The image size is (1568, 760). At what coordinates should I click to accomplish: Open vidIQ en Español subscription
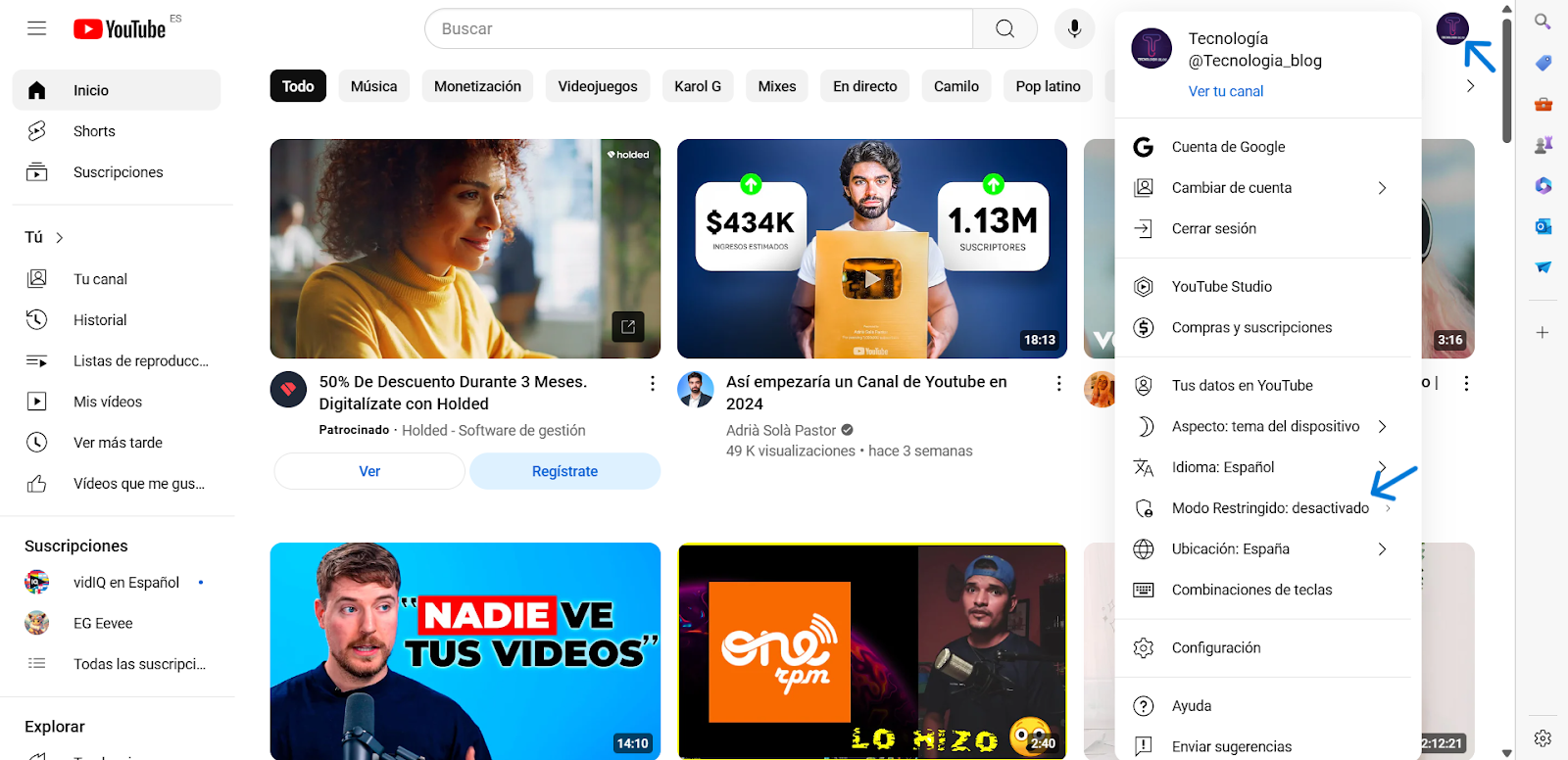[117, 583]
